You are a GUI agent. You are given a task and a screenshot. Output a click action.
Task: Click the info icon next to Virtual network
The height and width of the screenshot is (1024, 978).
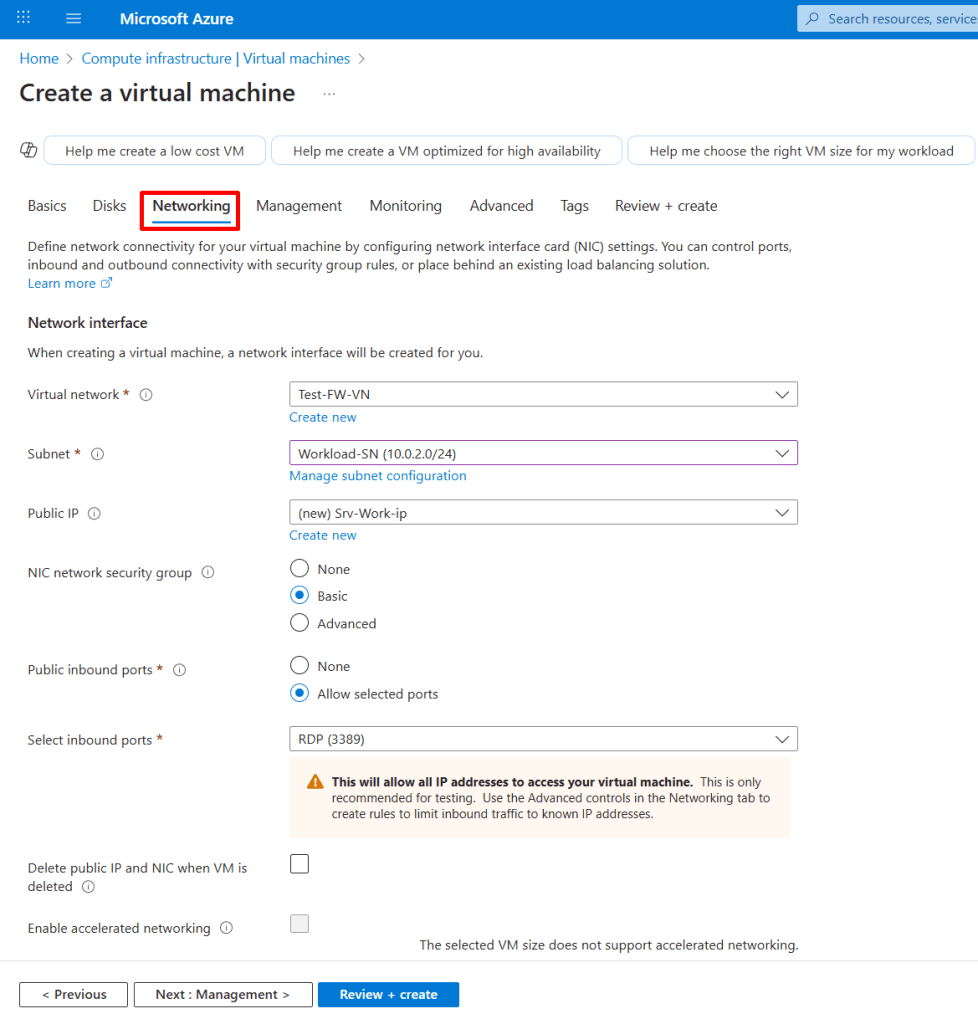146,395
